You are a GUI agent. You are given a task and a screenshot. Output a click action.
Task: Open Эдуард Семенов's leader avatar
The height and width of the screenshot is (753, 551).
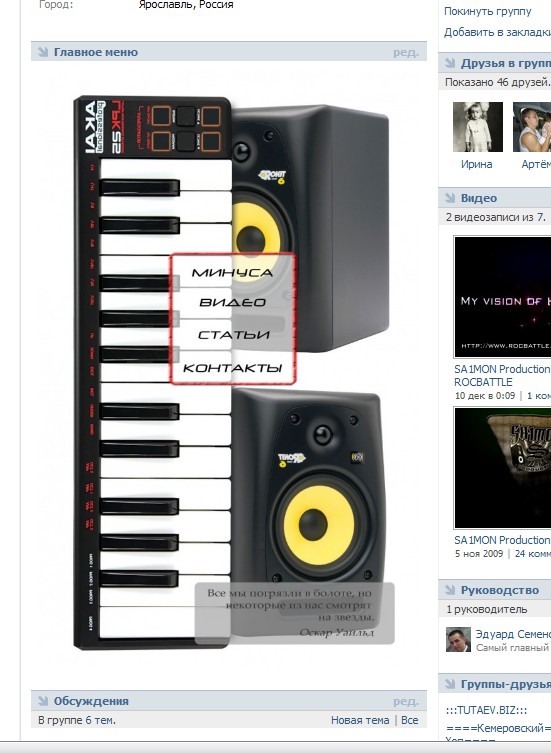tap(458, 639)
